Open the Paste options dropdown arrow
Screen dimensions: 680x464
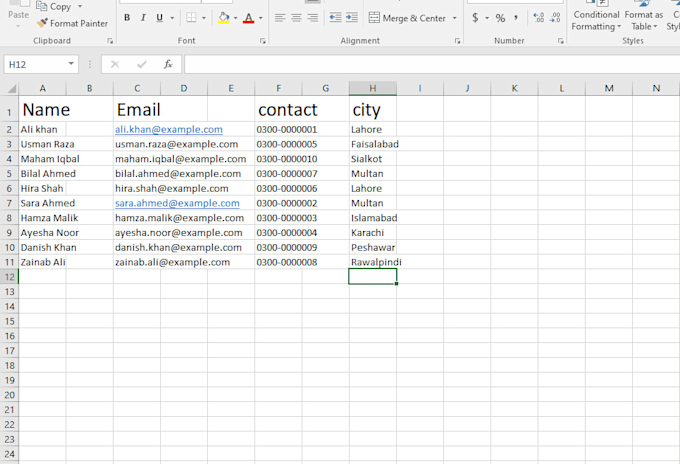(18, 26)
